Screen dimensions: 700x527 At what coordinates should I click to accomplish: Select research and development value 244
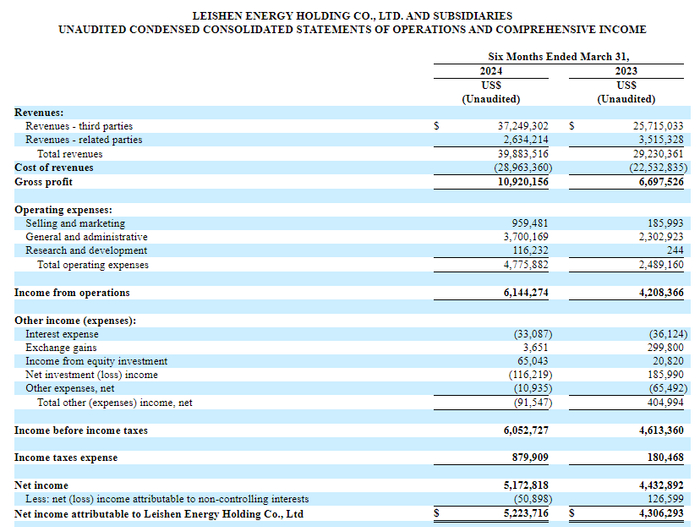(675, 251)
